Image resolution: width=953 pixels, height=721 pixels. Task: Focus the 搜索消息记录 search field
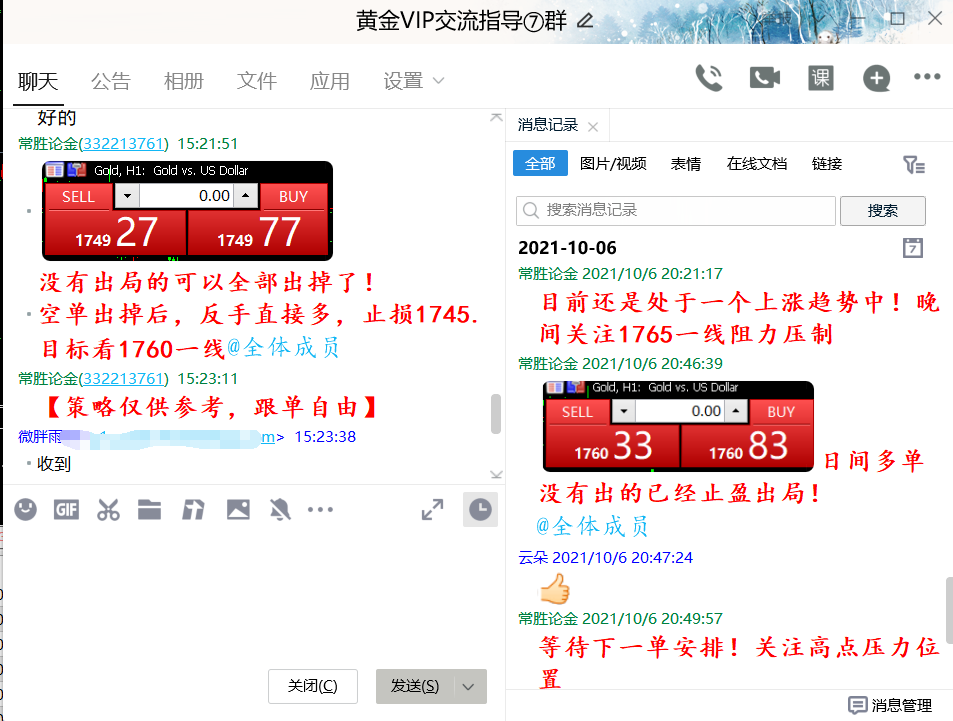click(676, 210)
